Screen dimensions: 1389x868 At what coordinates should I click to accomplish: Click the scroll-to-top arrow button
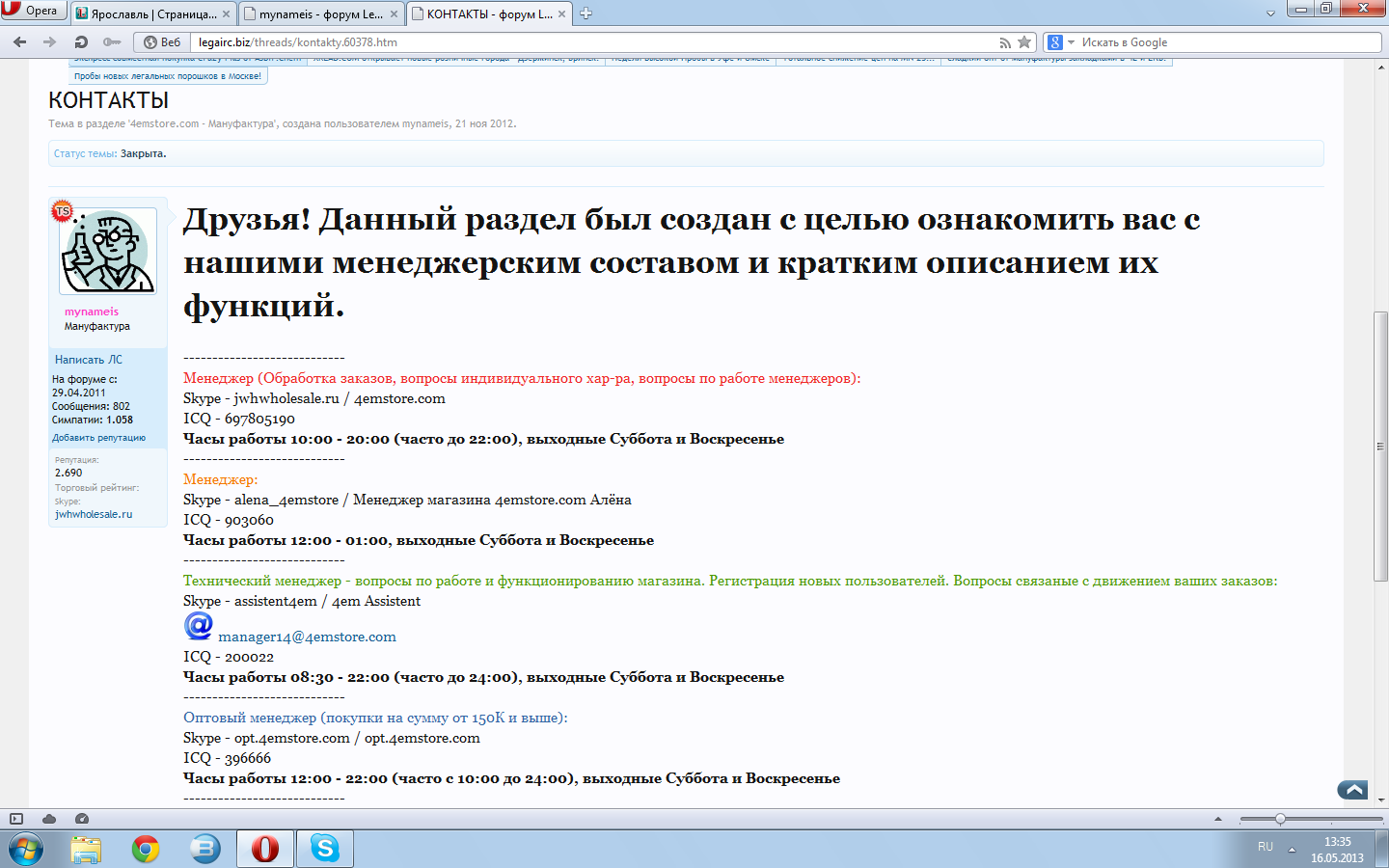point(1352,790)
